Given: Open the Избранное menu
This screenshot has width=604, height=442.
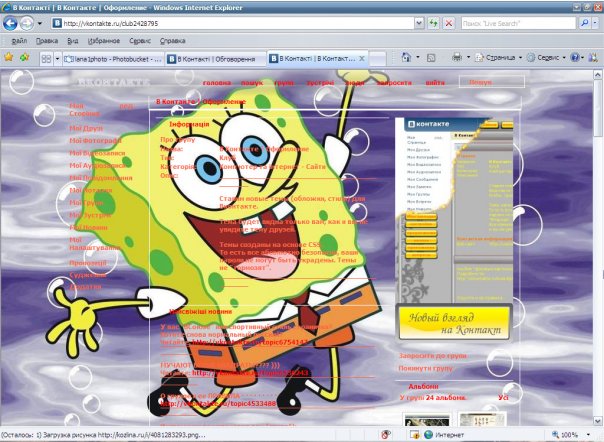Looking at the screenshot, I should point(104,41).
